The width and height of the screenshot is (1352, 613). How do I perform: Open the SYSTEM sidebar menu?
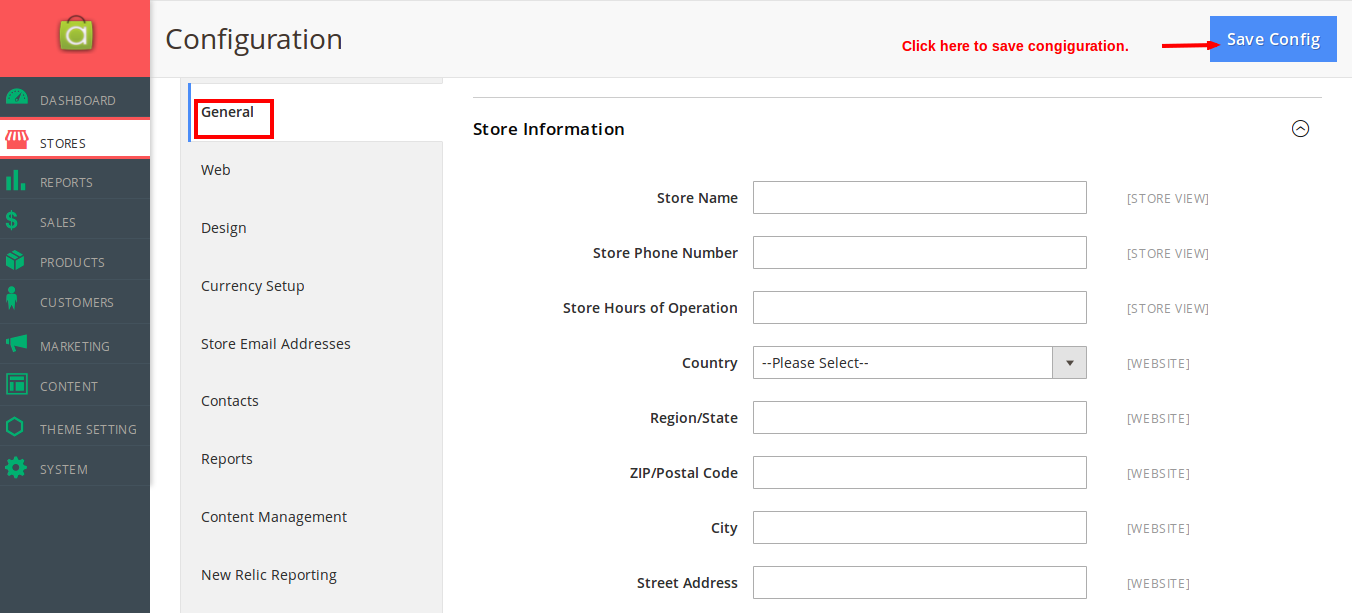(x=75, y=468)
